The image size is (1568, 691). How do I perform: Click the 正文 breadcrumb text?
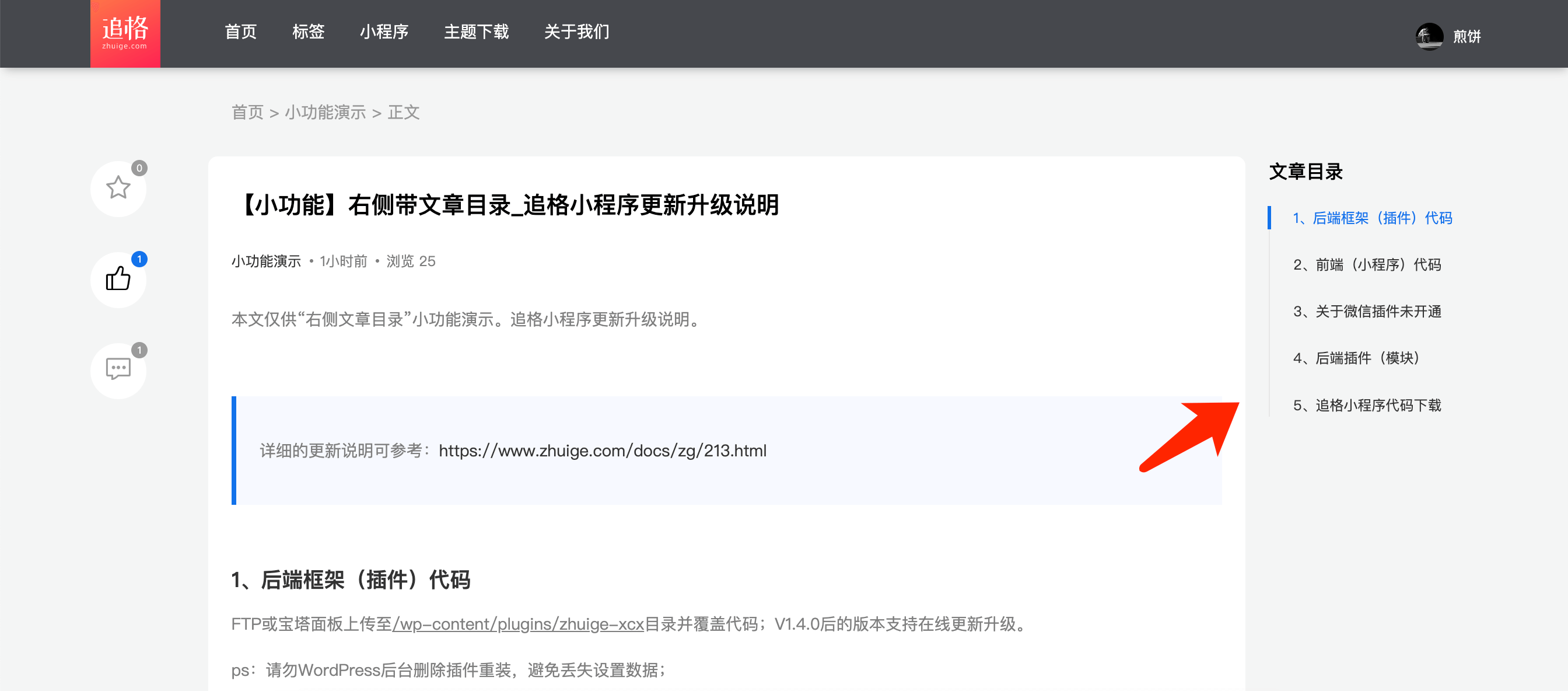404,112
